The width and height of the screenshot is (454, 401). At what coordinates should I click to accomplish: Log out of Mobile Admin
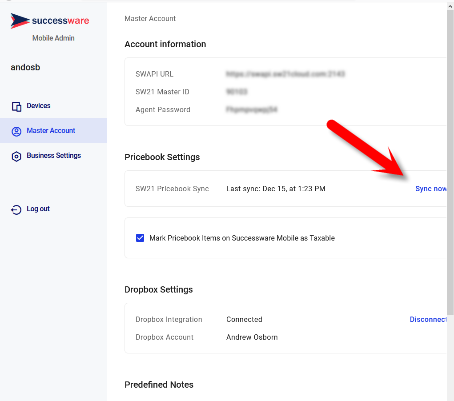[x=38, y=209]
